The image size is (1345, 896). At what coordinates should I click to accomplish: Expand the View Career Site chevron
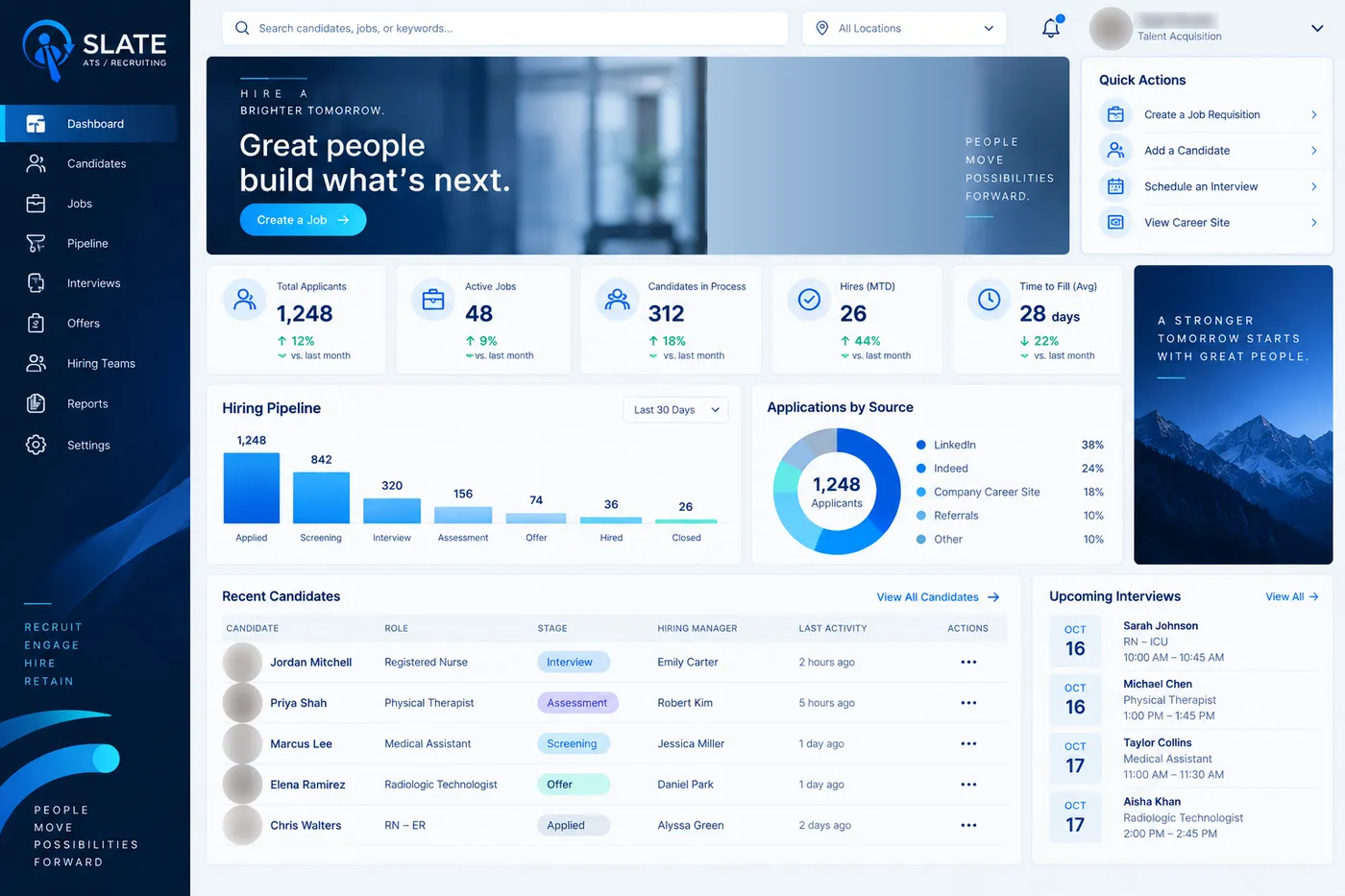1314,223
